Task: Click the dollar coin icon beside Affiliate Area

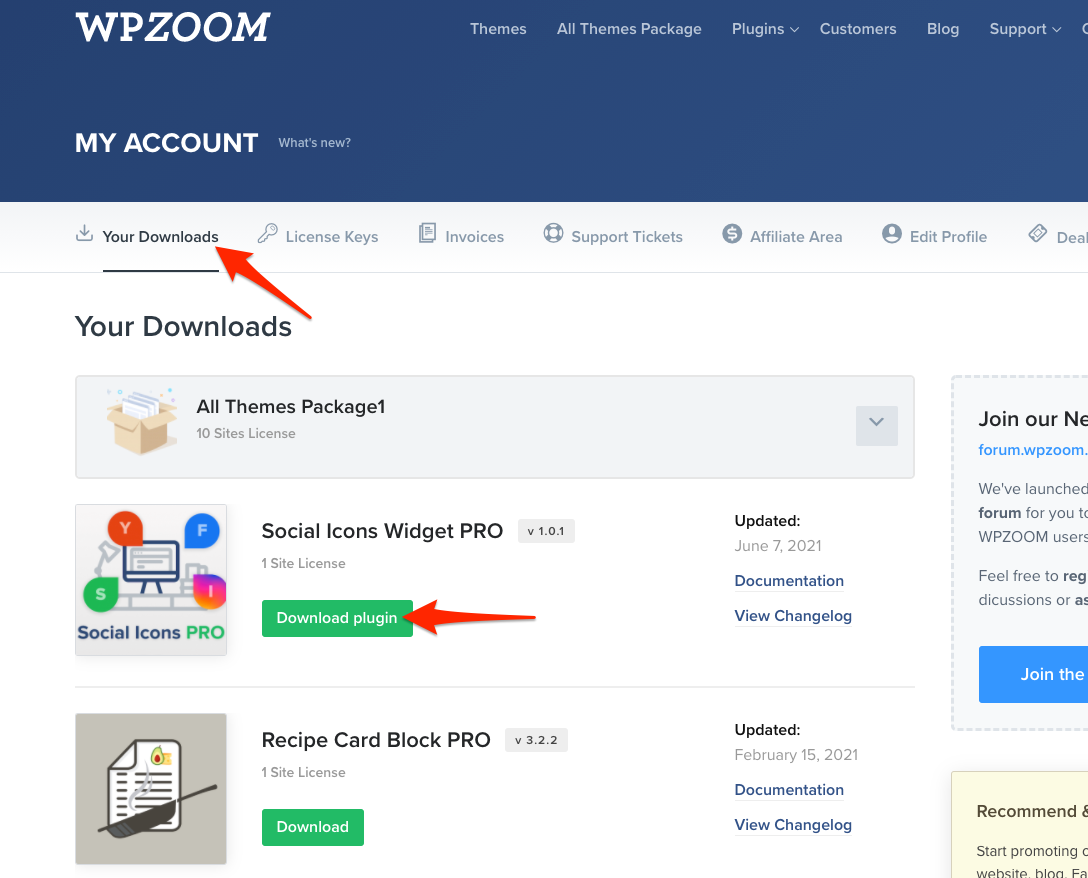Action: pyautogui.click(x=732, y=233)
